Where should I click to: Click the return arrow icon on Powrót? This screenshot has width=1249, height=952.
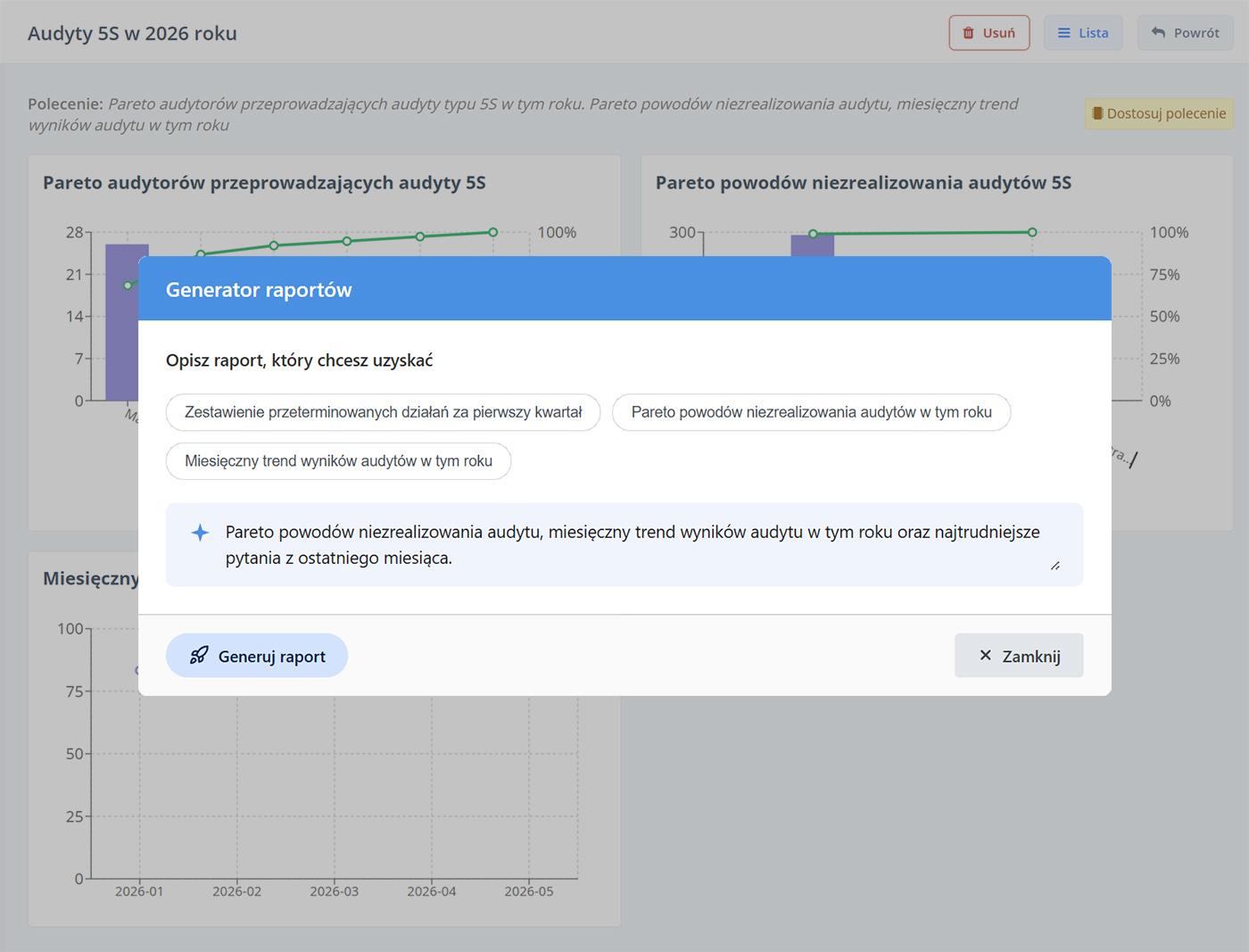(1158, 32)
